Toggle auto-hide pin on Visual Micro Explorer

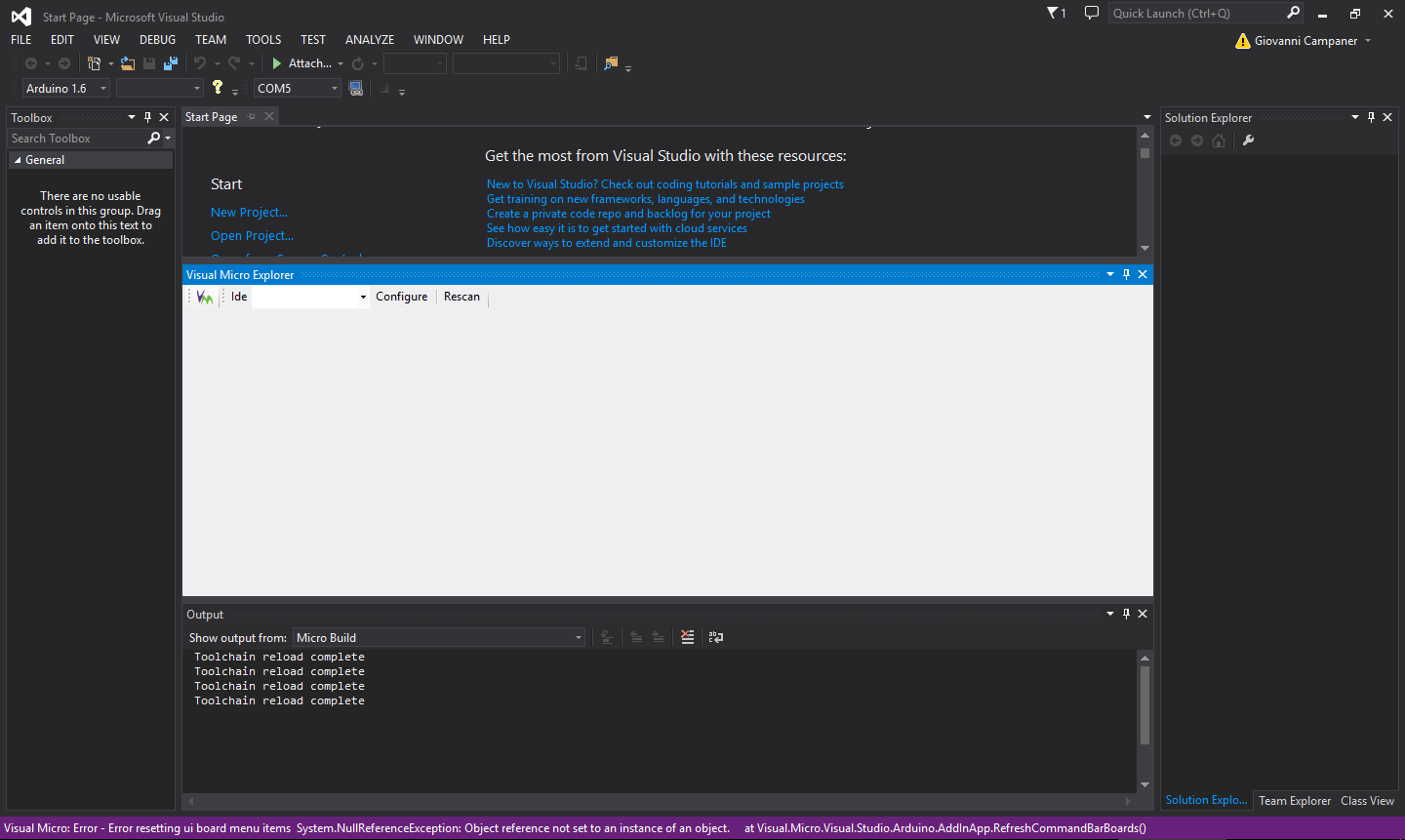tap(1126, 274)
